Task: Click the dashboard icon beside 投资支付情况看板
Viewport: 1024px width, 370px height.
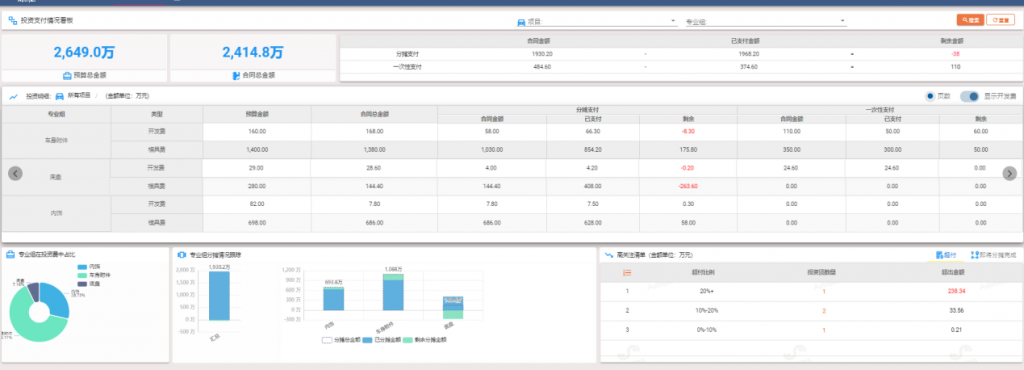Action: [x=12, y=20]
